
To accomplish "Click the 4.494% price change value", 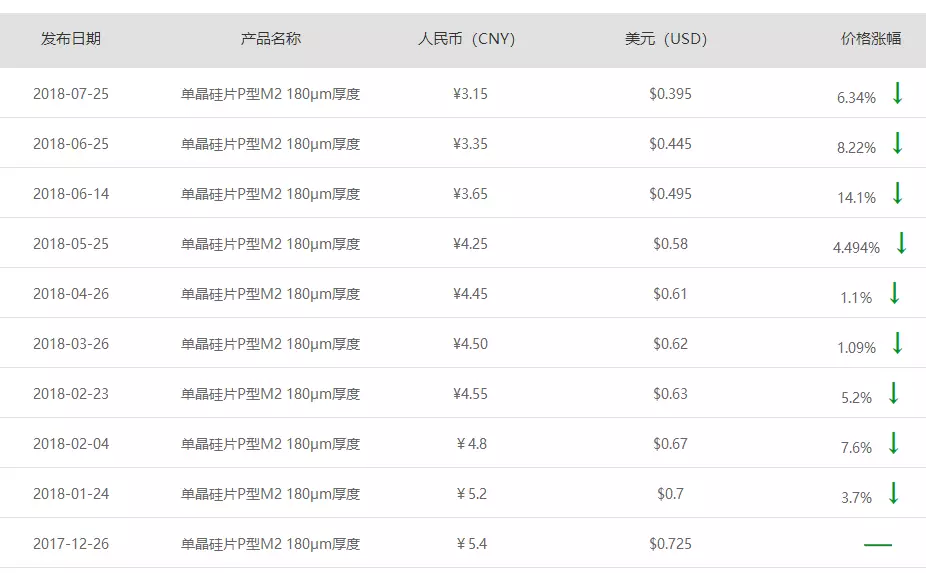I will coord(856,248).
